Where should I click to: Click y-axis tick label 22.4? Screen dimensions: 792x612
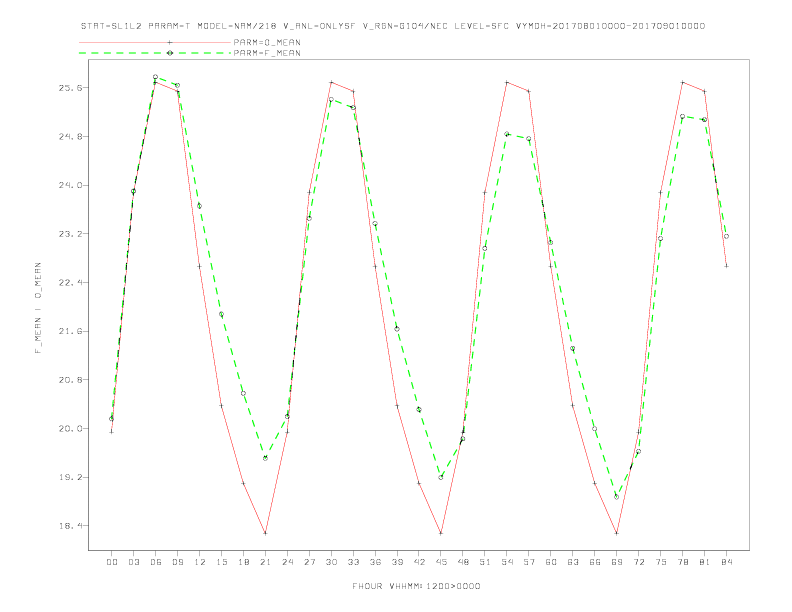68,282
